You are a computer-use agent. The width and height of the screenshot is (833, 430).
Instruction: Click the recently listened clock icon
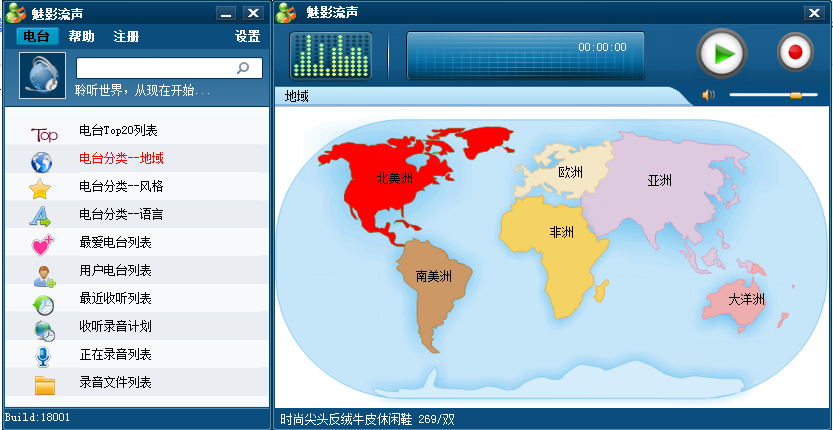(44, 300)
